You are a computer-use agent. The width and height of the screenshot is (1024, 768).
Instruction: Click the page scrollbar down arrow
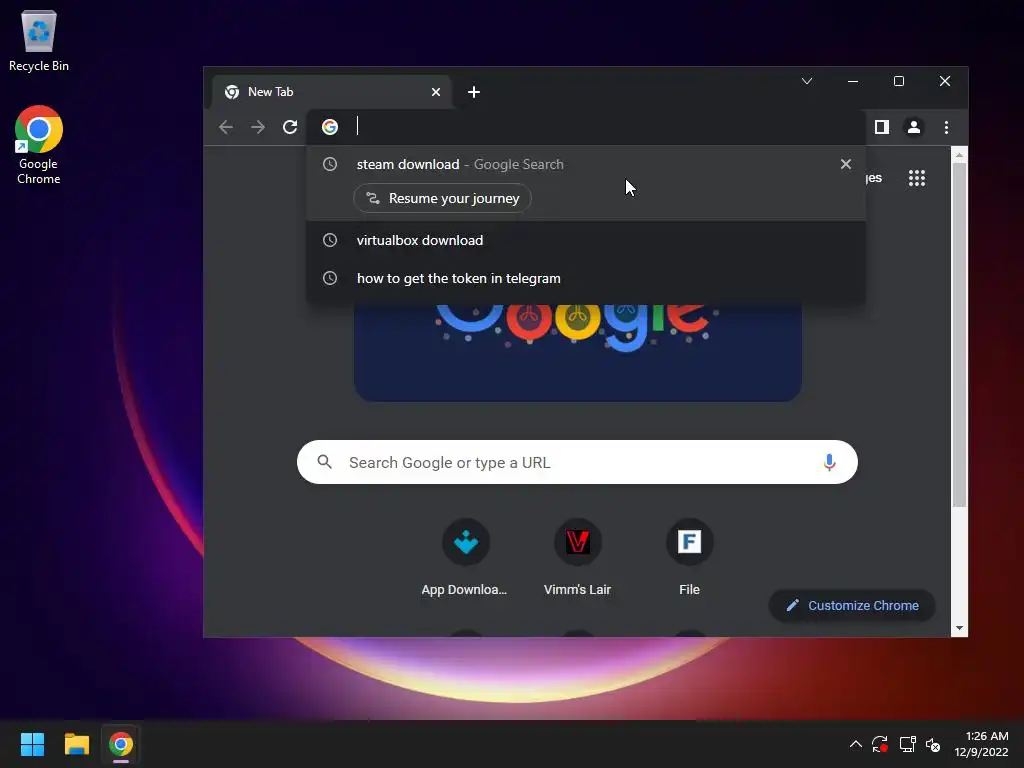click(x=959, y=628)
